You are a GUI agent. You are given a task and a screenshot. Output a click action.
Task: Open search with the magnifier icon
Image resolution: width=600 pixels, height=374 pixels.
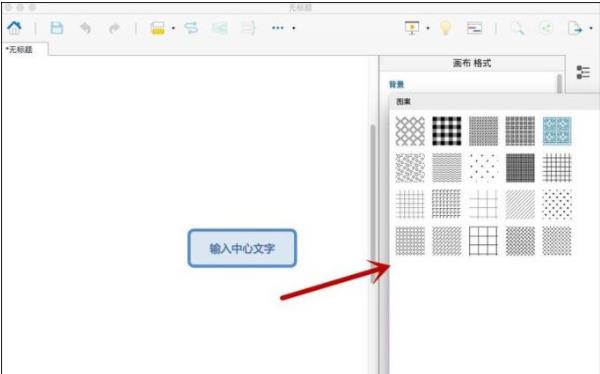(x=517, y=28)
